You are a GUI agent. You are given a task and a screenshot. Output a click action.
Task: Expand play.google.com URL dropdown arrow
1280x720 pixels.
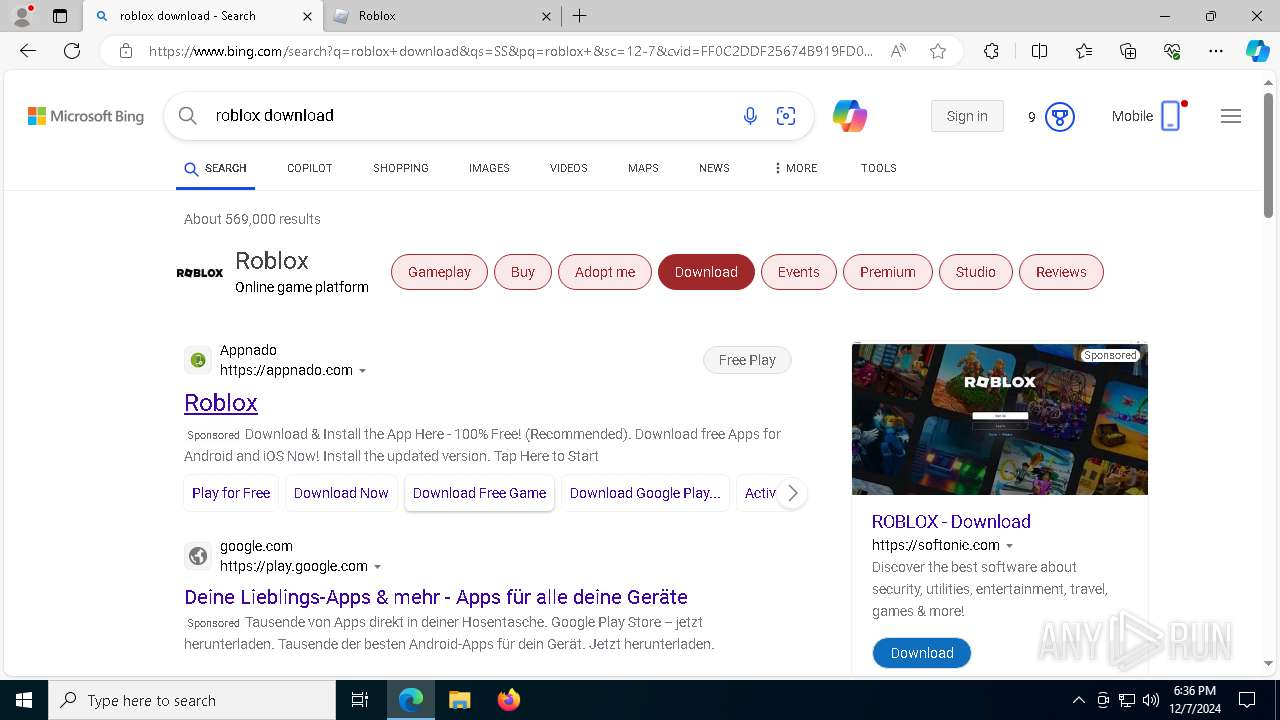click(377, 567)
